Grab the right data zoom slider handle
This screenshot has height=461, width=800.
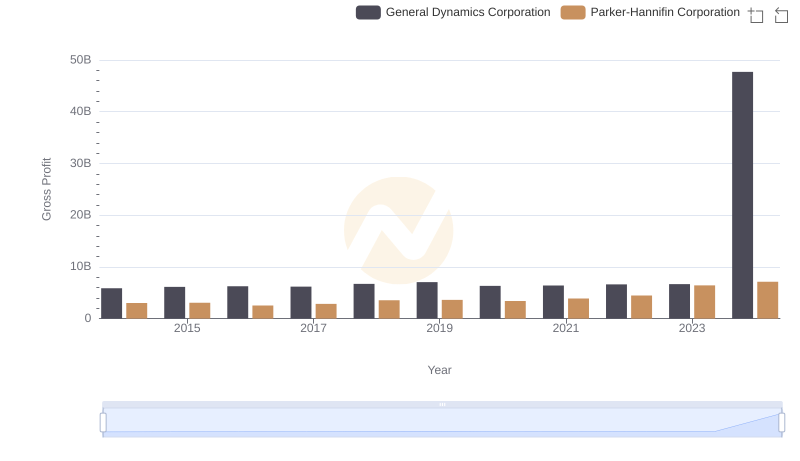782,422
